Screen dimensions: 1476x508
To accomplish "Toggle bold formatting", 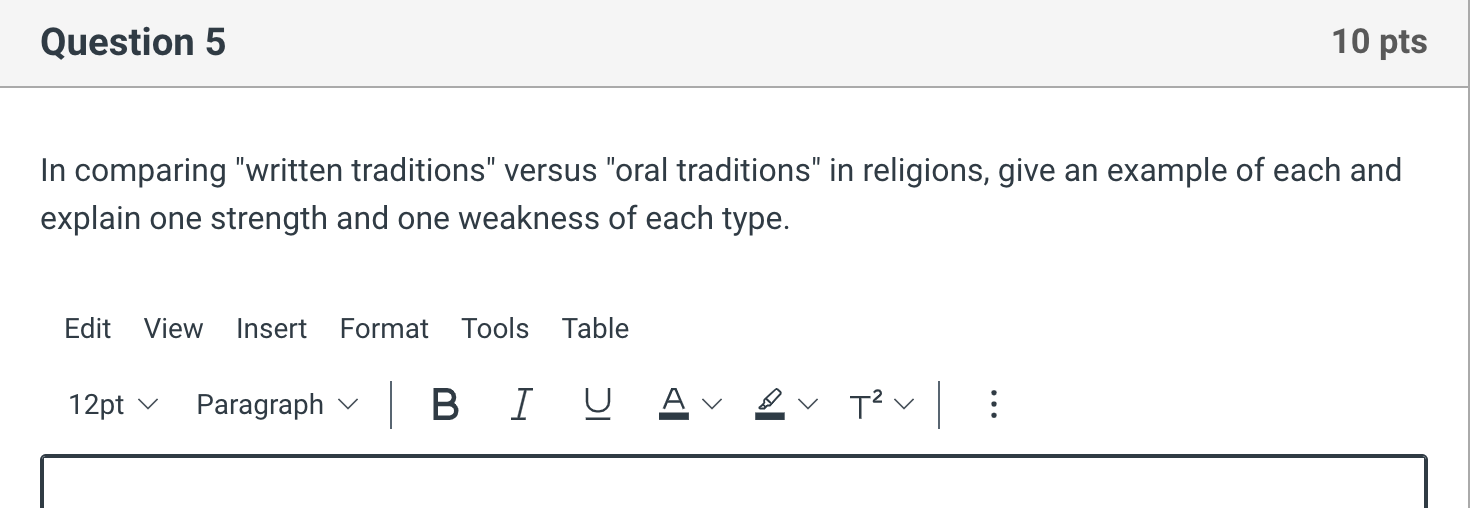I will (445, 405).
